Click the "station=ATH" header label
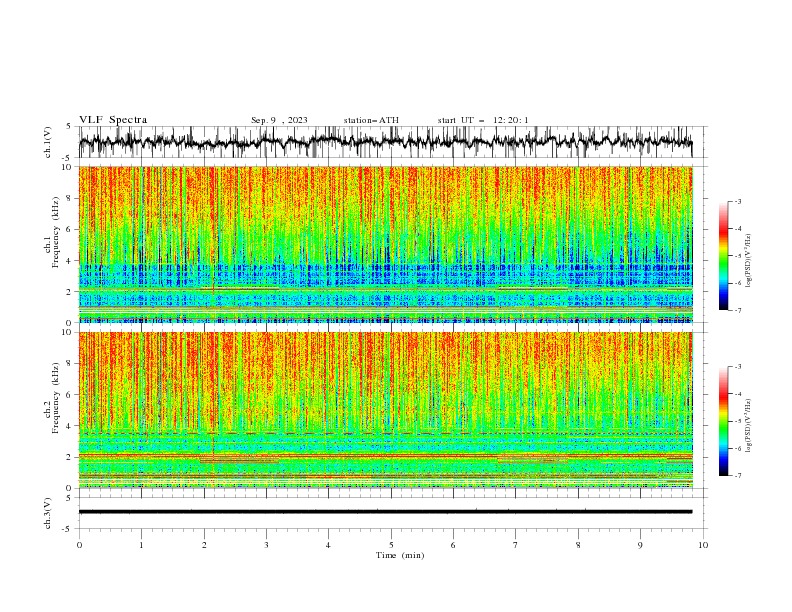Viewport: 792px width, 612px height. coord(371,120)
